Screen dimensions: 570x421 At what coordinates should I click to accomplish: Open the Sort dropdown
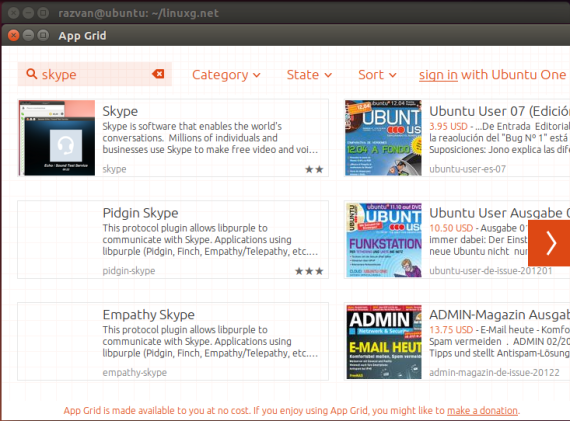(x=377, y=75)
